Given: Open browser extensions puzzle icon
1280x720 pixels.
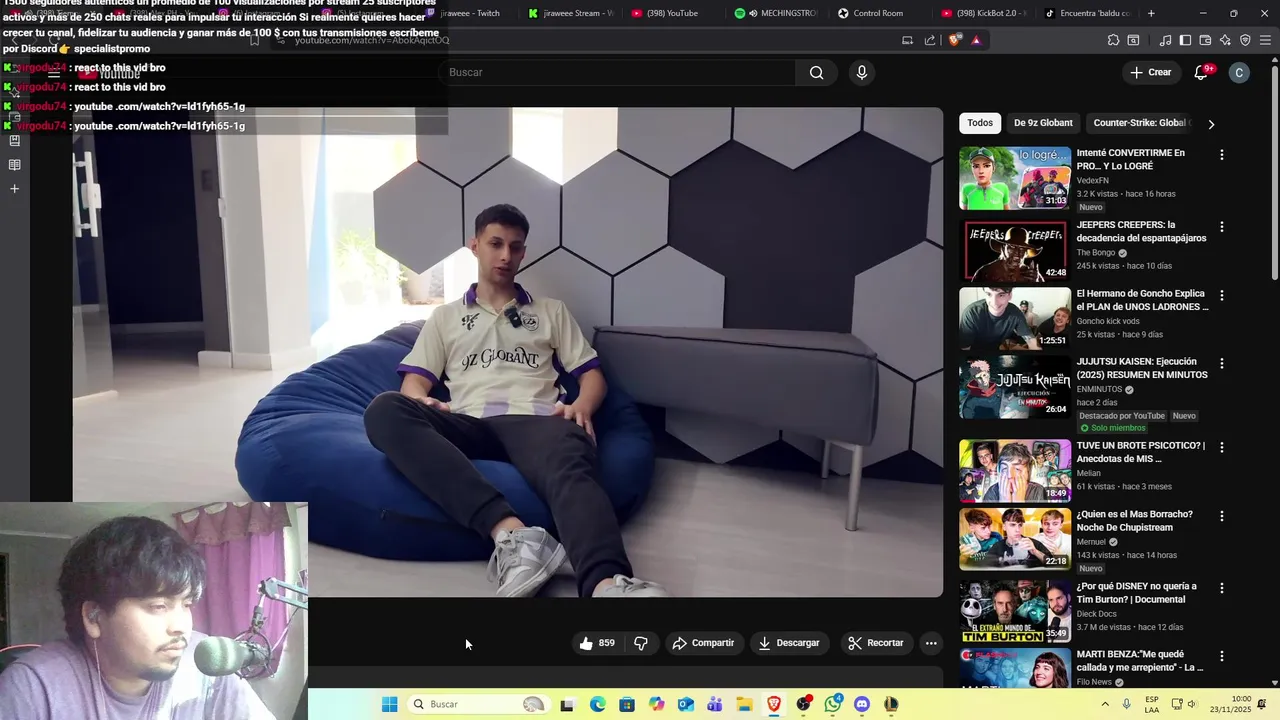Looking at the screenshot, I should (x=1113, y=40).
